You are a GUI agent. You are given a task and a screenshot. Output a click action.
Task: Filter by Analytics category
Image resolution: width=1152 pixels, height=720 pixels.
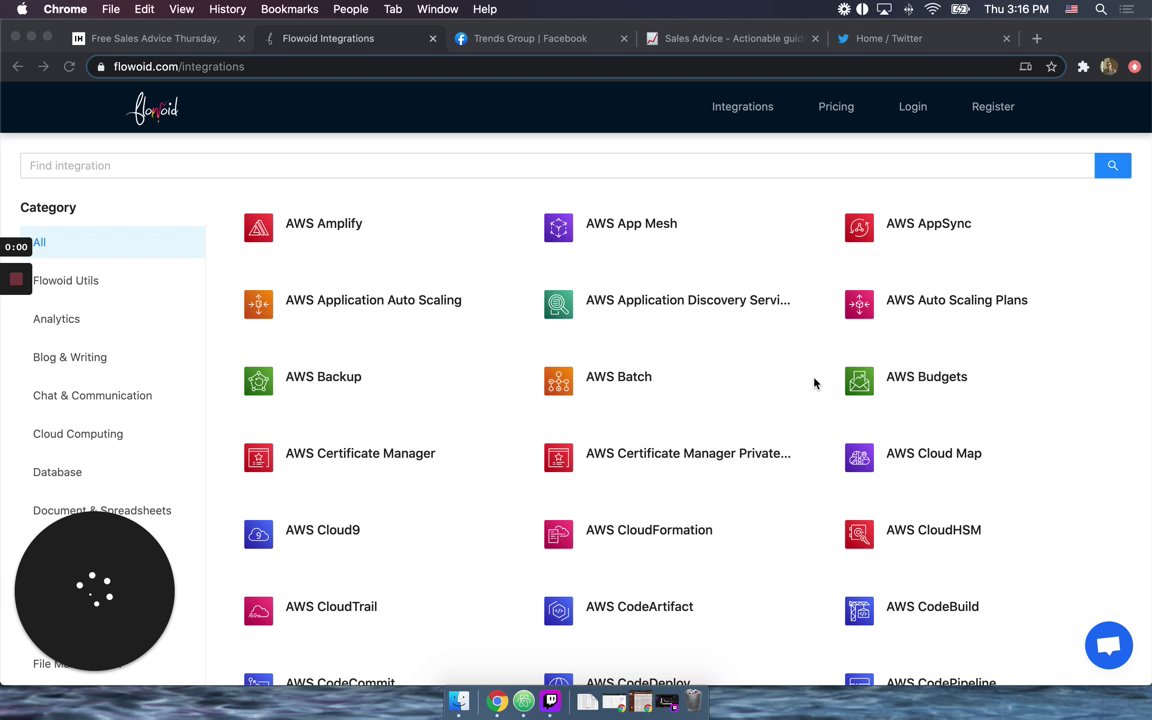(x=56, y=319)
